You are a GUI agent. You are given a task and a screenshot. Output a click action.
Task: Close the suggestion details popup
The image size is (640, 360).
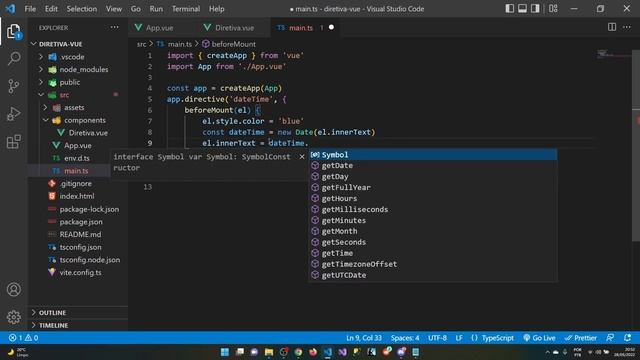[302, 157]
